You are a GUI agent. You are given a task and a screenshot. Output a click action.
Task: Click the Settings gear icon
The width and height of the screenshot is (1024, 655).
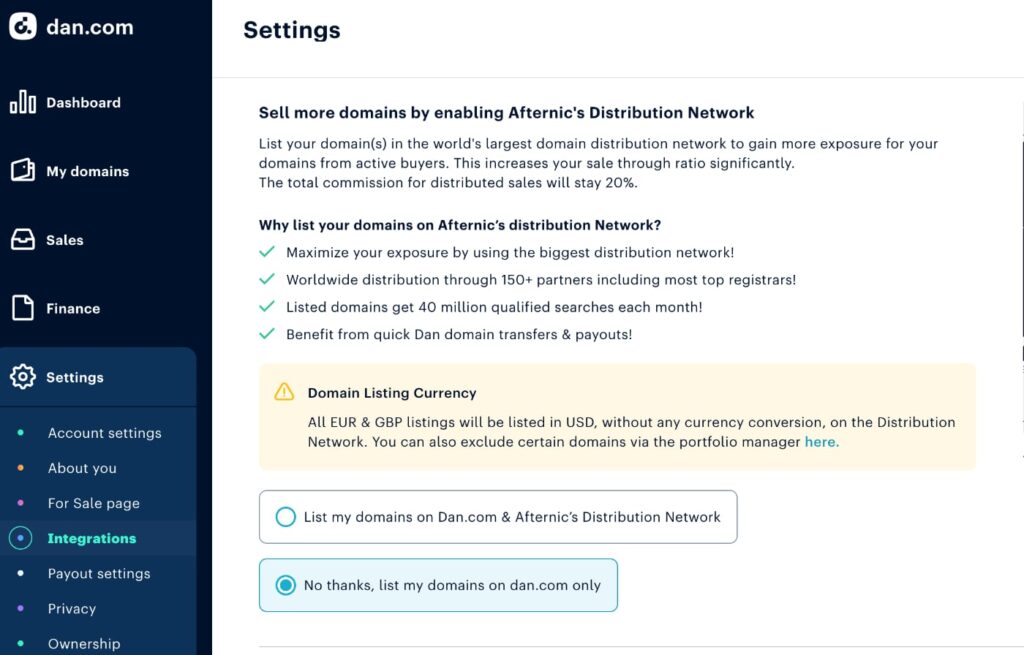(23, 377)
